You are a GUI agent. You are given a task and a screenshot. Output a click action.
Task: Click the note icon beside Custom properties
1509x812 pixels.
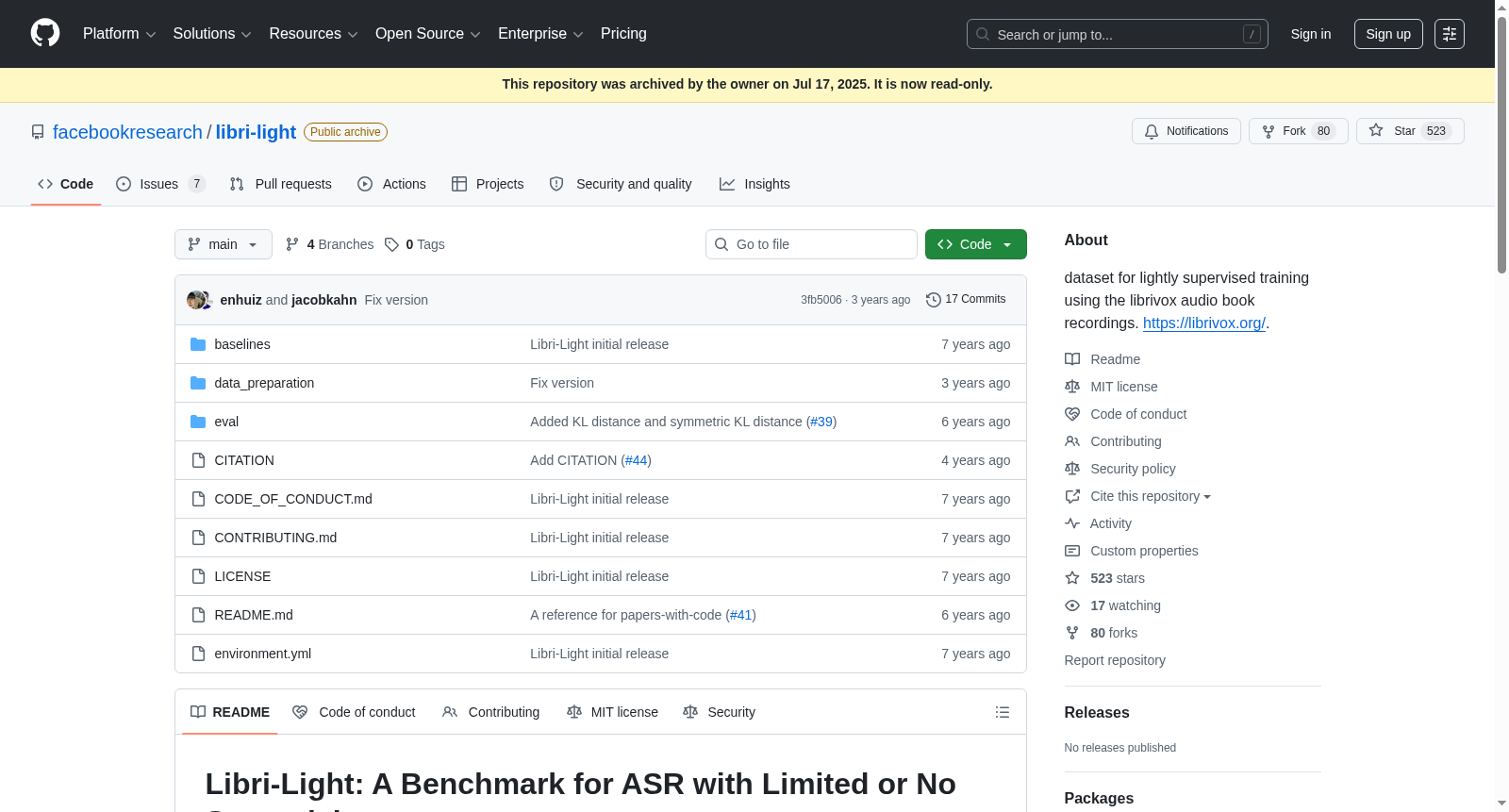[1072, 551]
